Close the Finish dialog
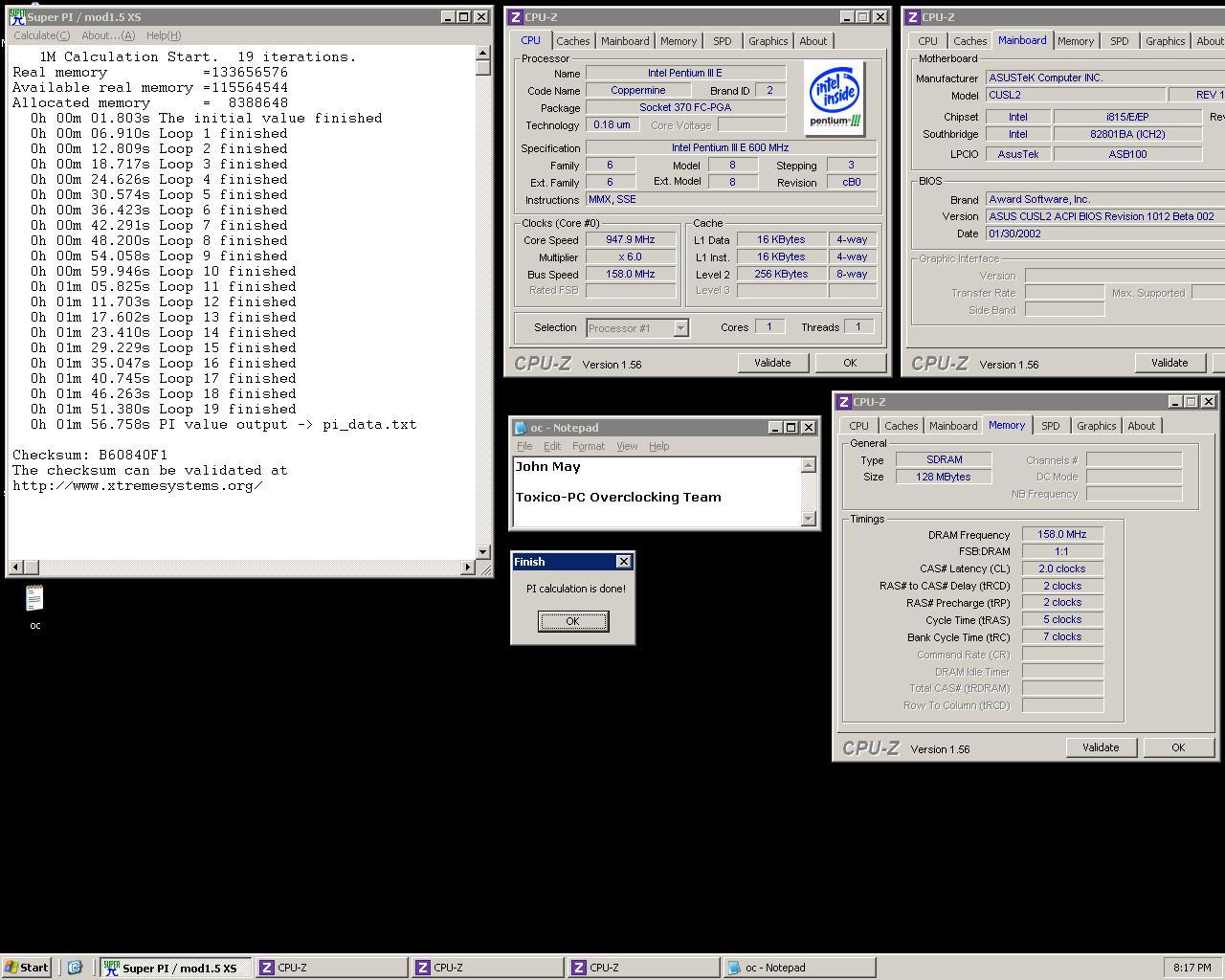1225x980 pixels. pos(624,562)
